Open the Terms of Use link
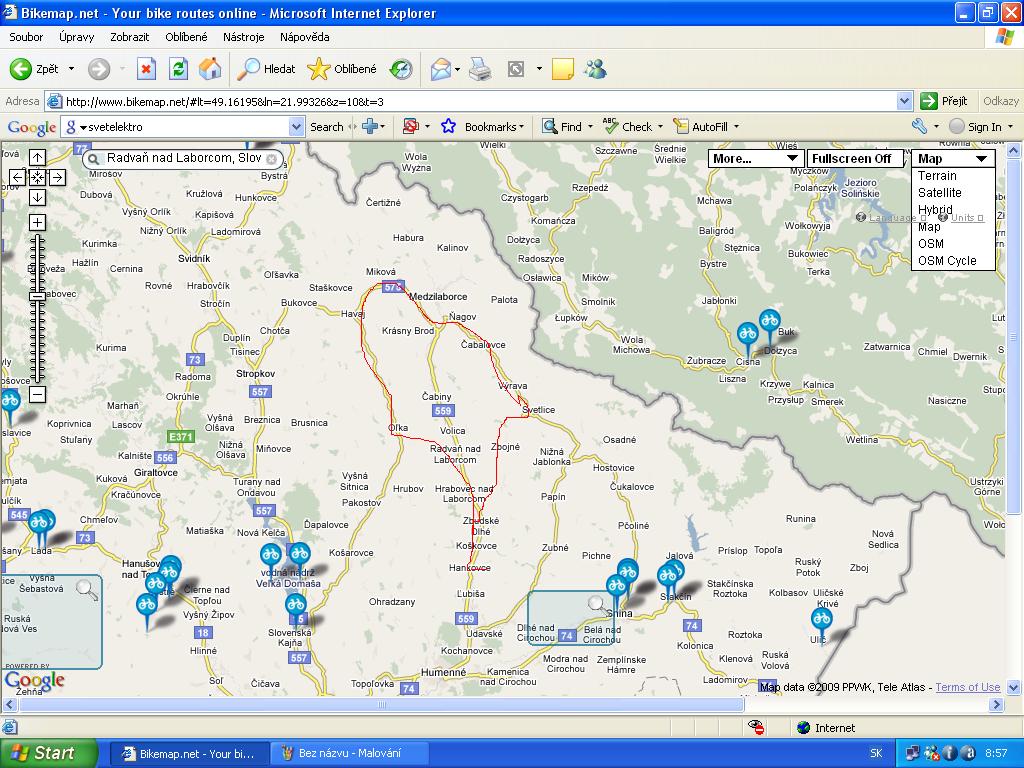The width and height of the screenshot is (1024, 768). [967, 687]
